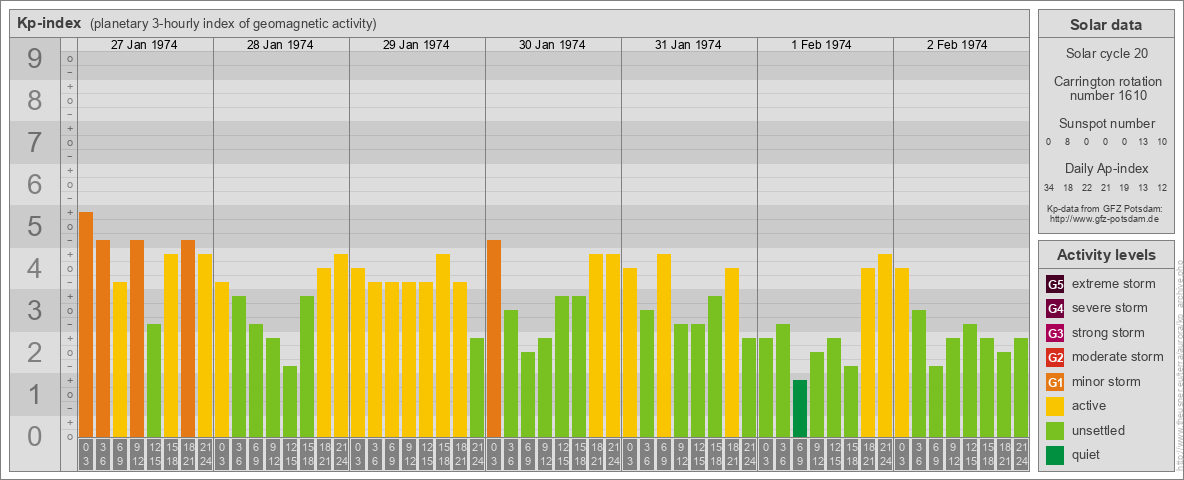
Task: Click the Activity levels panel heading
Action: (x=1106, y=255)
